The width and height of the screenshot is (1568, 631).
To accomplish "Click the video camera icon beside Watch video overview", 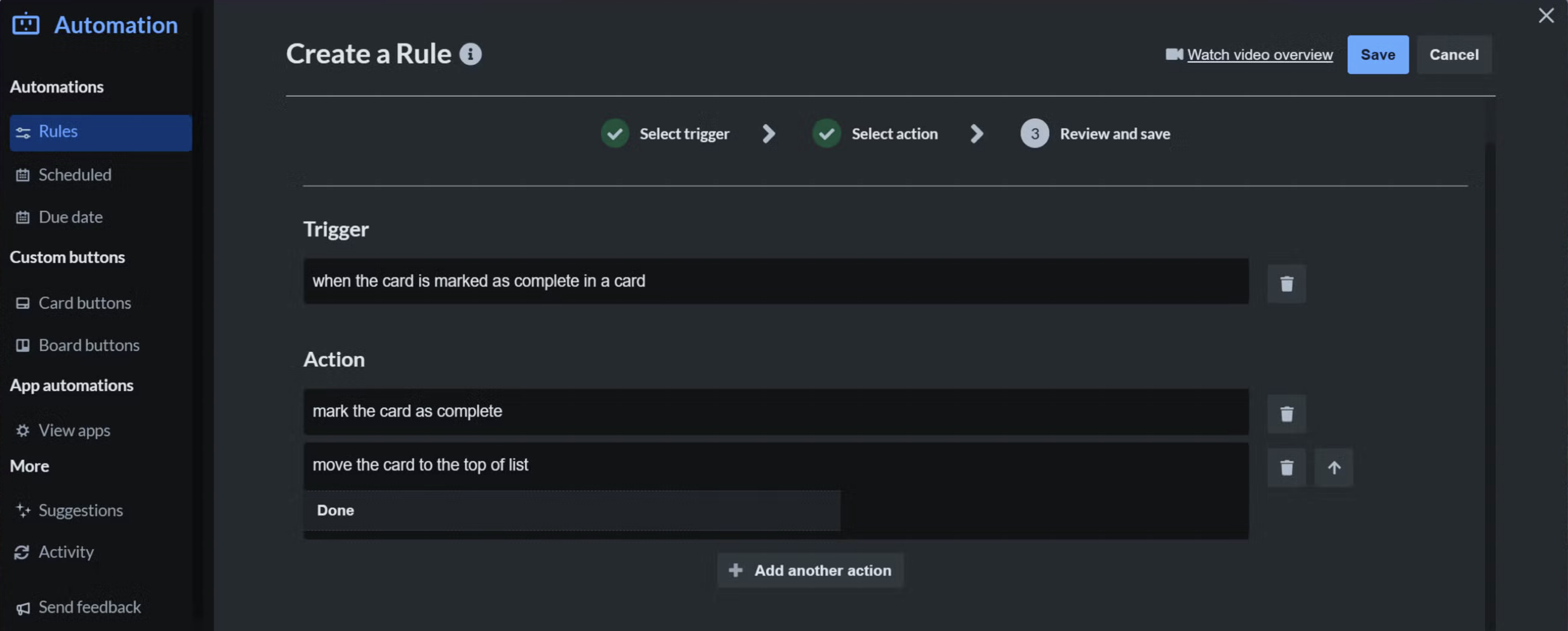I will click(x=1173, y=55).
